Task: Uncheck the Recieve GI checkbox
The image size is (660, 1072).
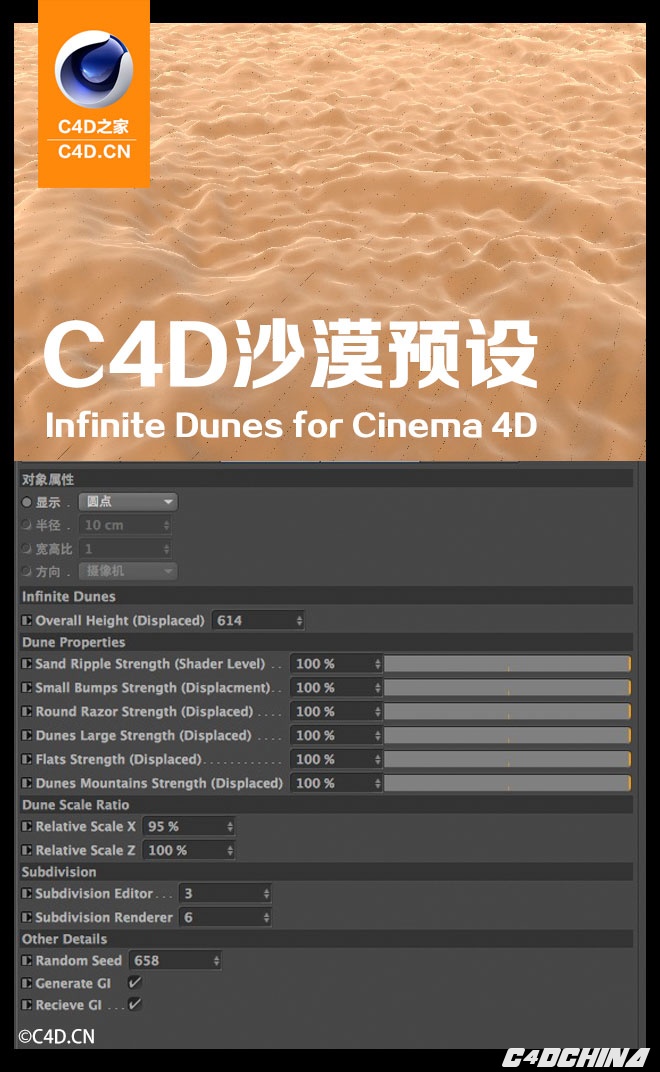Action: pyautogui.click(x=135, y=1004)
